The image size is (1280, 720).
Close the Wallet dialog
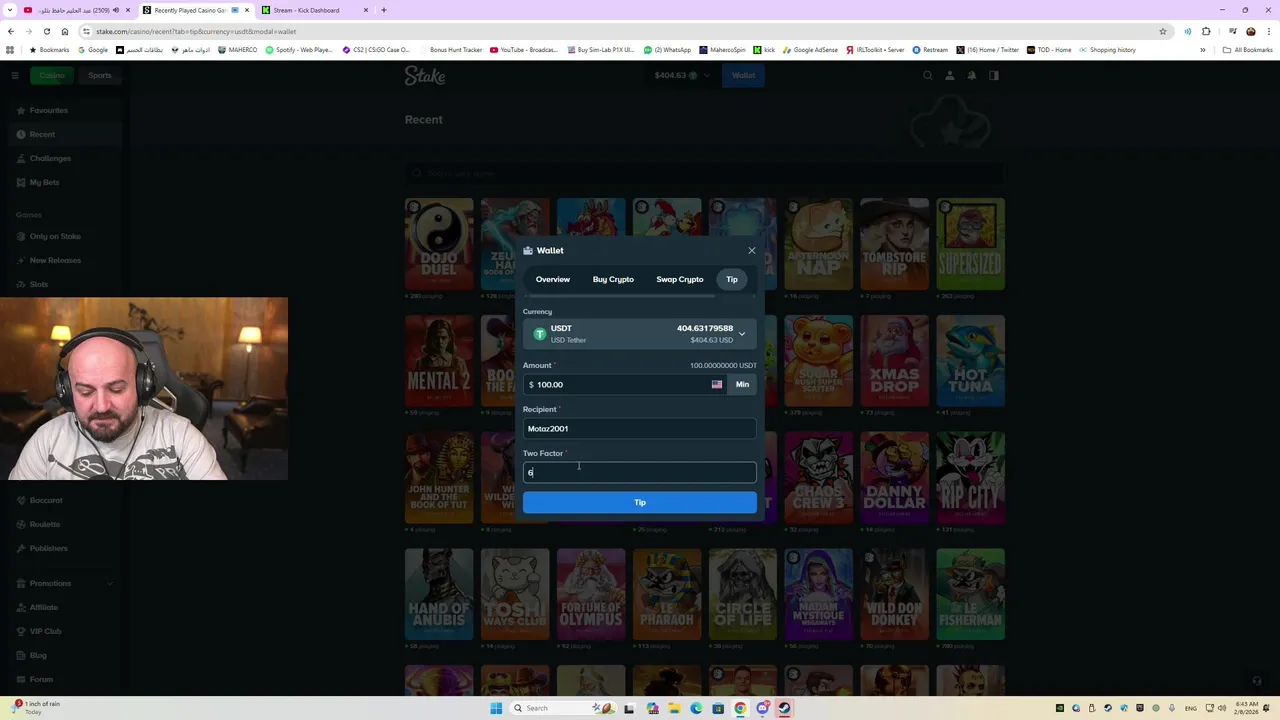[752, 250]
